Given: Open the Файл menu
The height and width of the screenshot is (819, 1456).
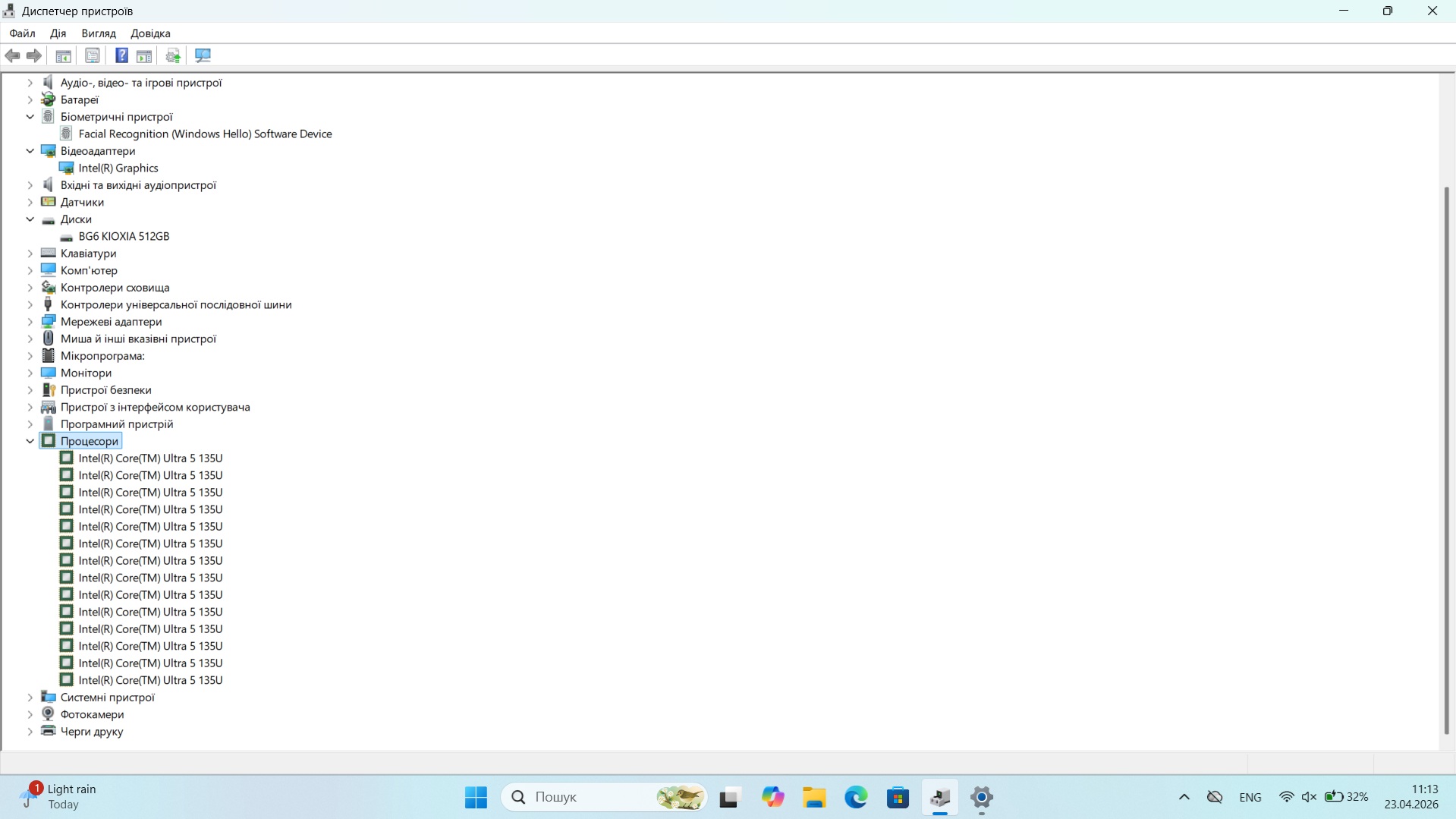Looking at the screenshot, I should point(22,33).
